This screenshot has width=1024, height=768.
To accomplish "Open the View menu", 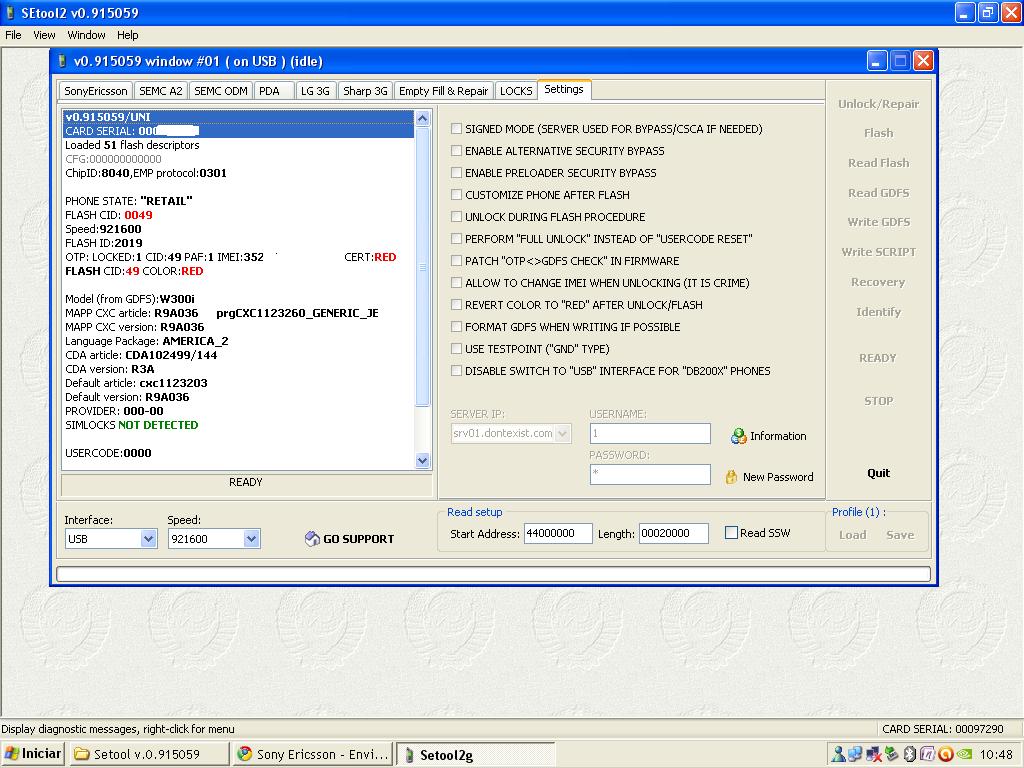I will tap(44, 35).
